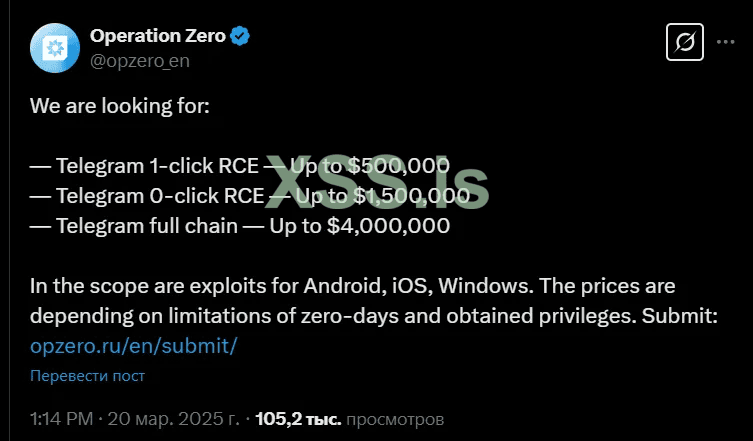Click the Grok slashed-circle icon
This screenshot has width=753, height=441.
click(x=686, y=42)
